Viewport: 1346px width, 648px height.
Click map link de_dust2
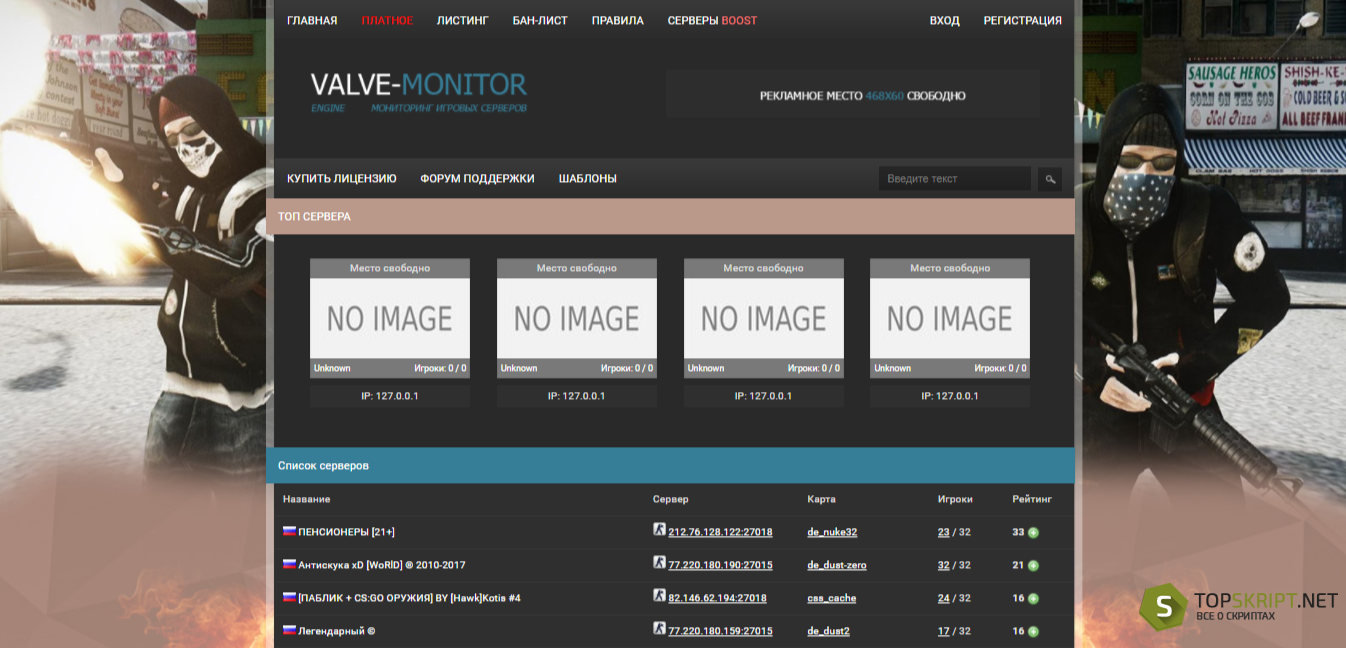click(828, 631)
